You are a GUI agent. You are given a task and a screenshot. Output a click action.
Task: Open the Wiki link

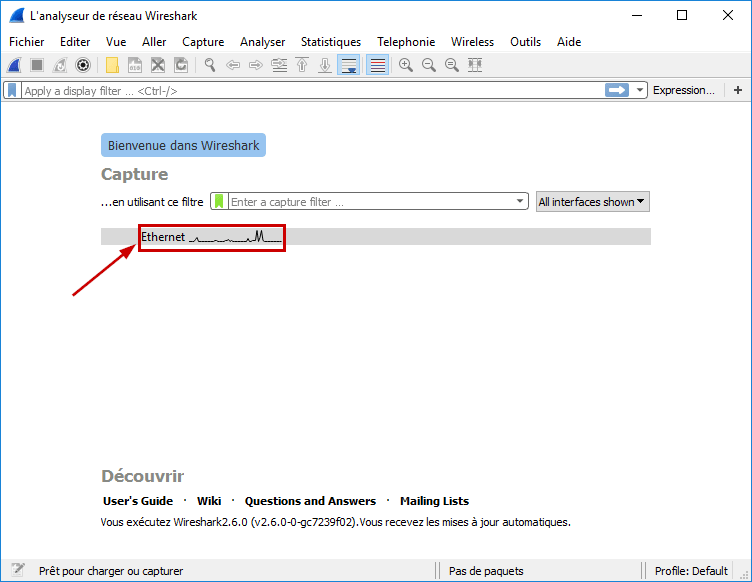[x=209, y=501]
